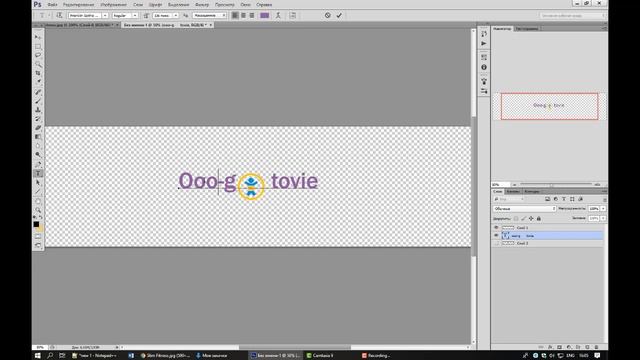This screenshot has width=640, height=360.
Task: Select the Eyedropper tool
Action: pos(38,82)
